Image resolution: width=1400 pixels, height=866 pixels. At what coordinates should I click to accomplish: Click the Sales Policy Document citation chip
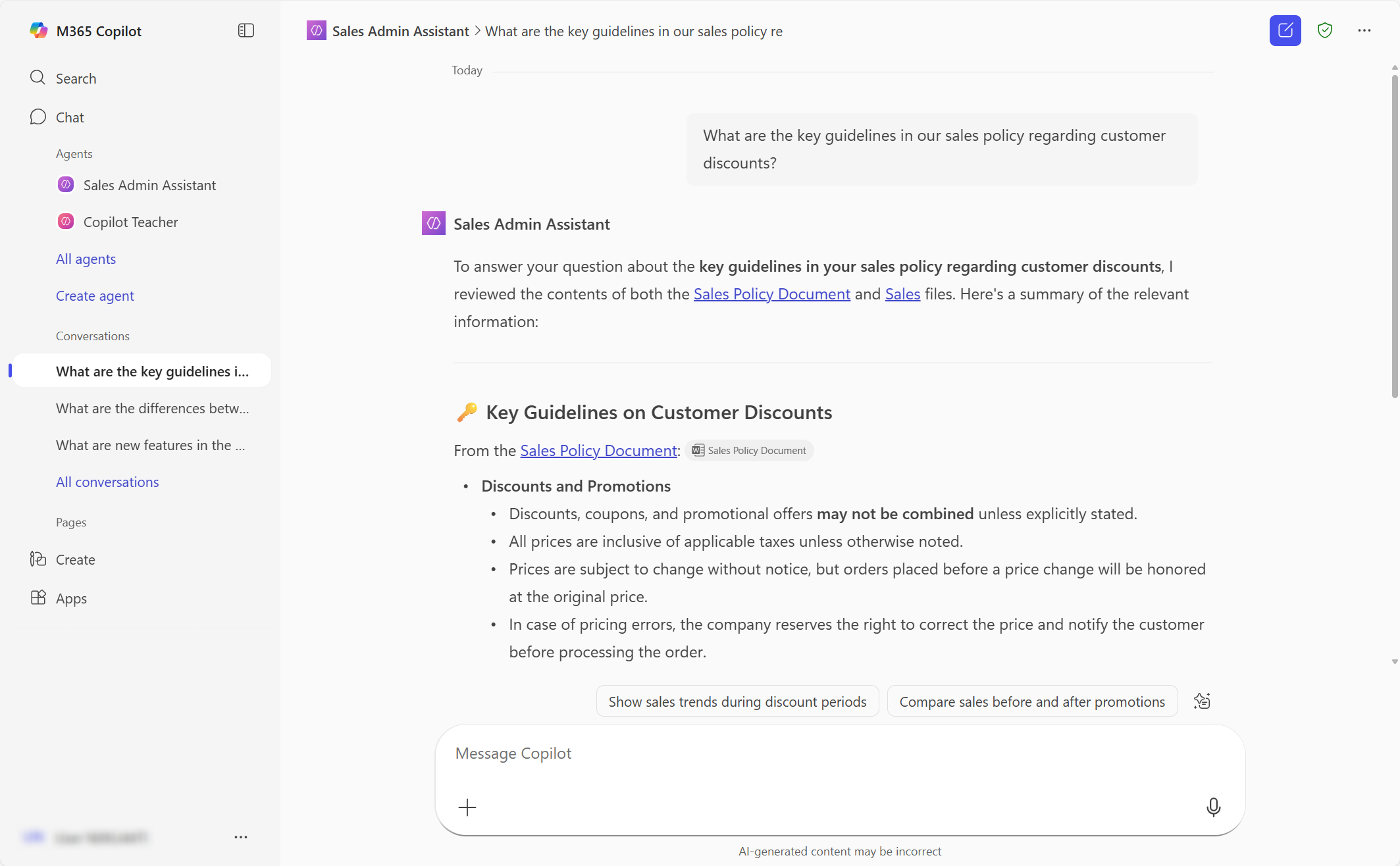coord(750,451)
